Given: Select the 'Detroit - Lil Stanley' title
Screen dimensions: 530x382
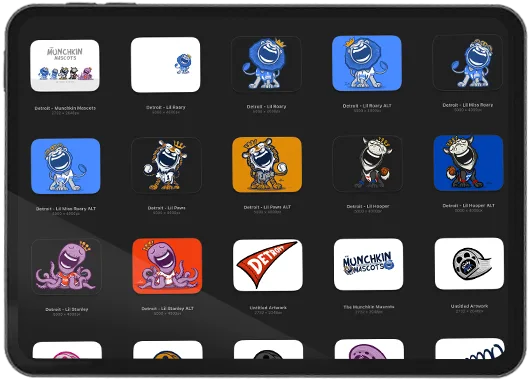Looking at the screenshot, I should point(67,309).
